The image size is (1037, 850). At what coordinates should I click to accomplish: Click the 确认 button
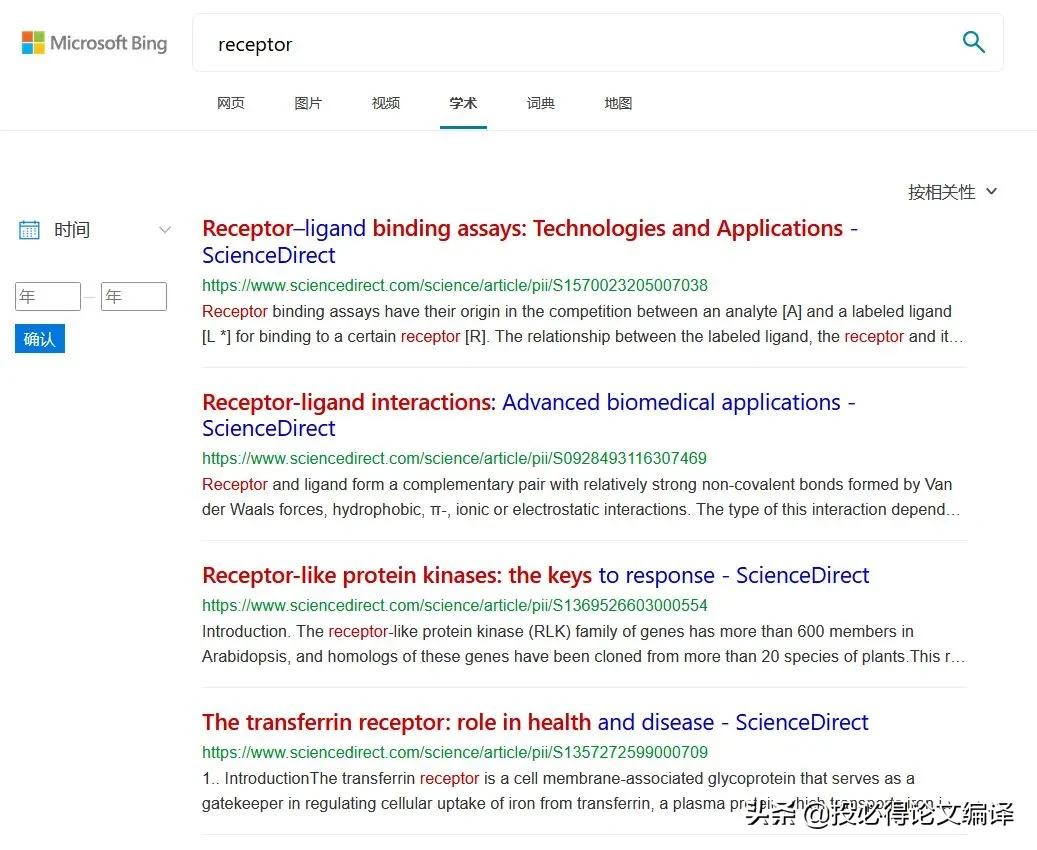40,339
